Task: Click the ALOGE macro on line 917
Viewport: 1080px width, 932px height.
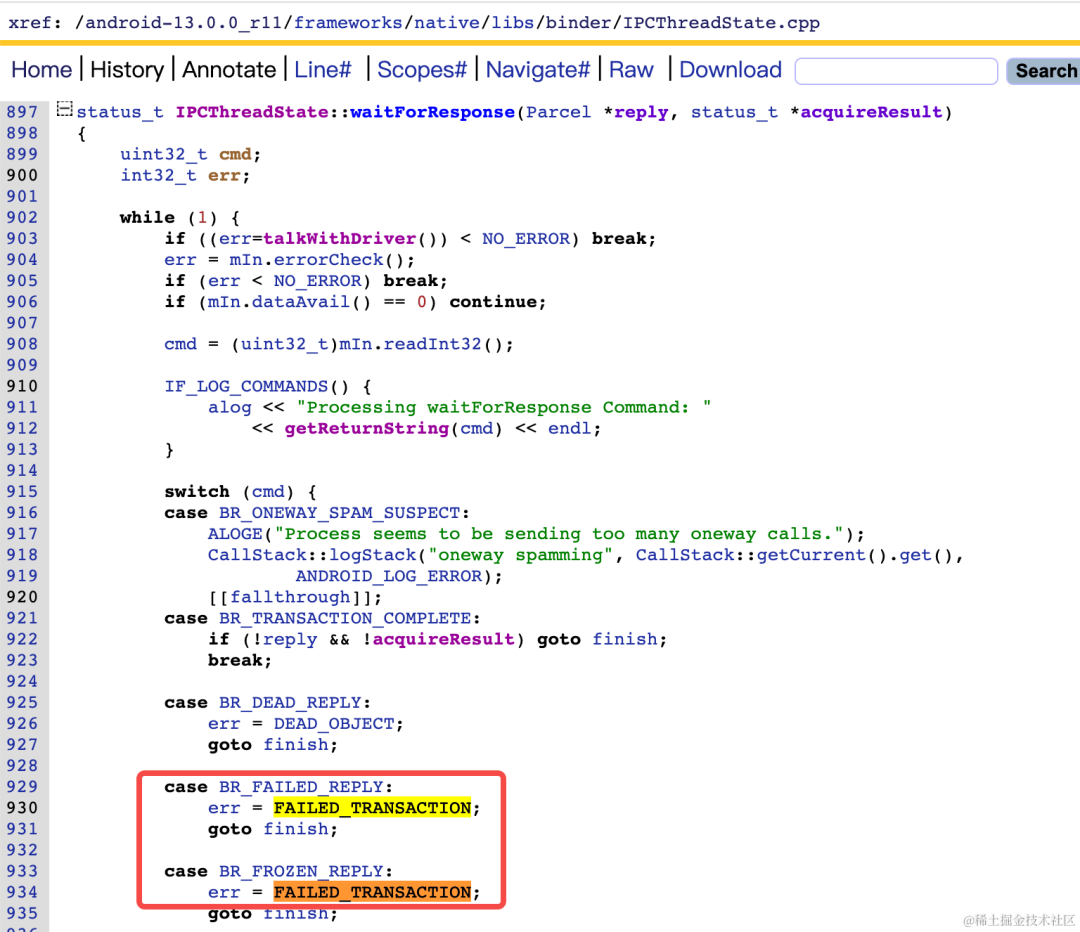Action: click(x=236, y=534)
